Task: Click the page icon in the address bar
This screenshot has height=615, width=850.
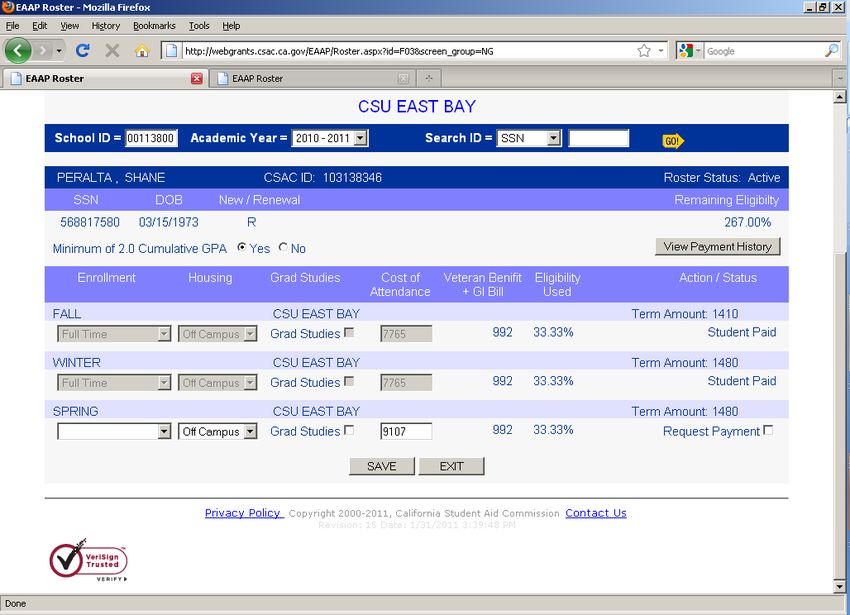Action: (x=172, y=51)
